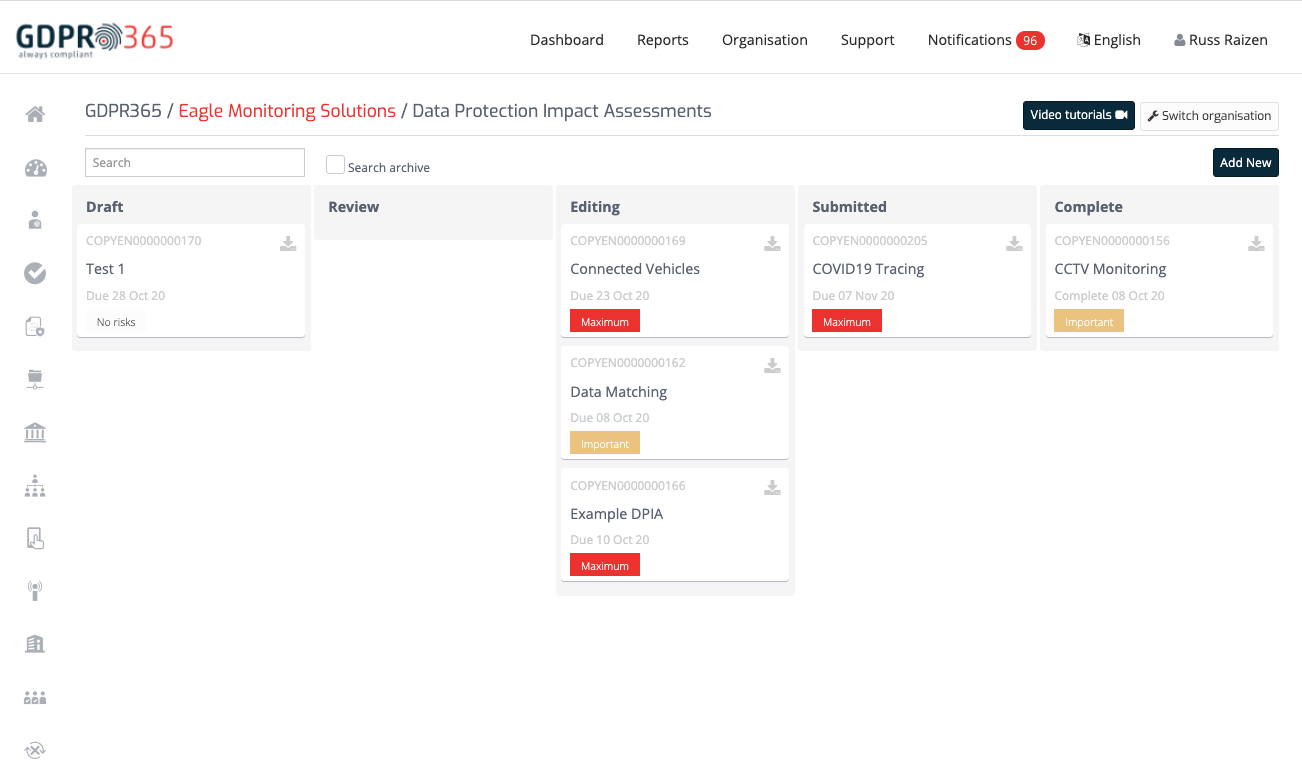Select the Complete column header
The height and width of the screenshot is (783, 1302).
click(x=1088, y=207)
